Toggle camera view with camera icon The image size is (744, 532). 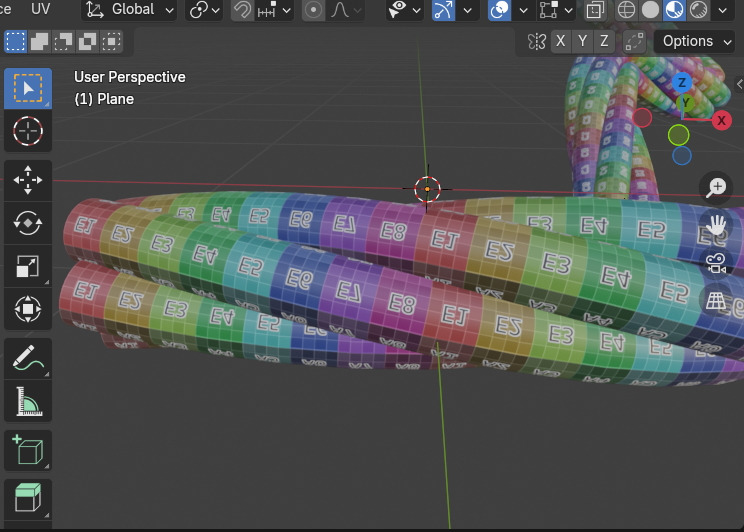(716, 262)
